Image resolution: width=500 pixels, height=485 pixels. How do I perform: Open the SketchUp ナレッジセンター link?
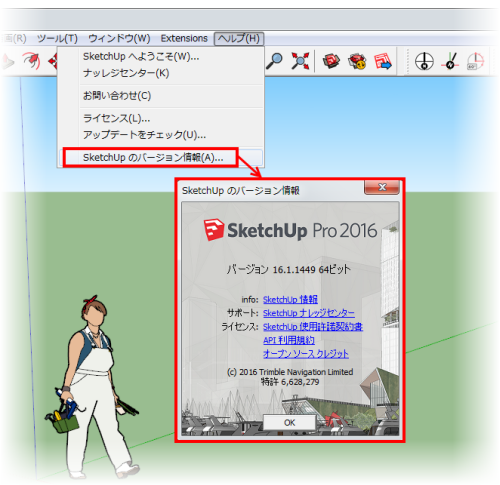[309, 313]
